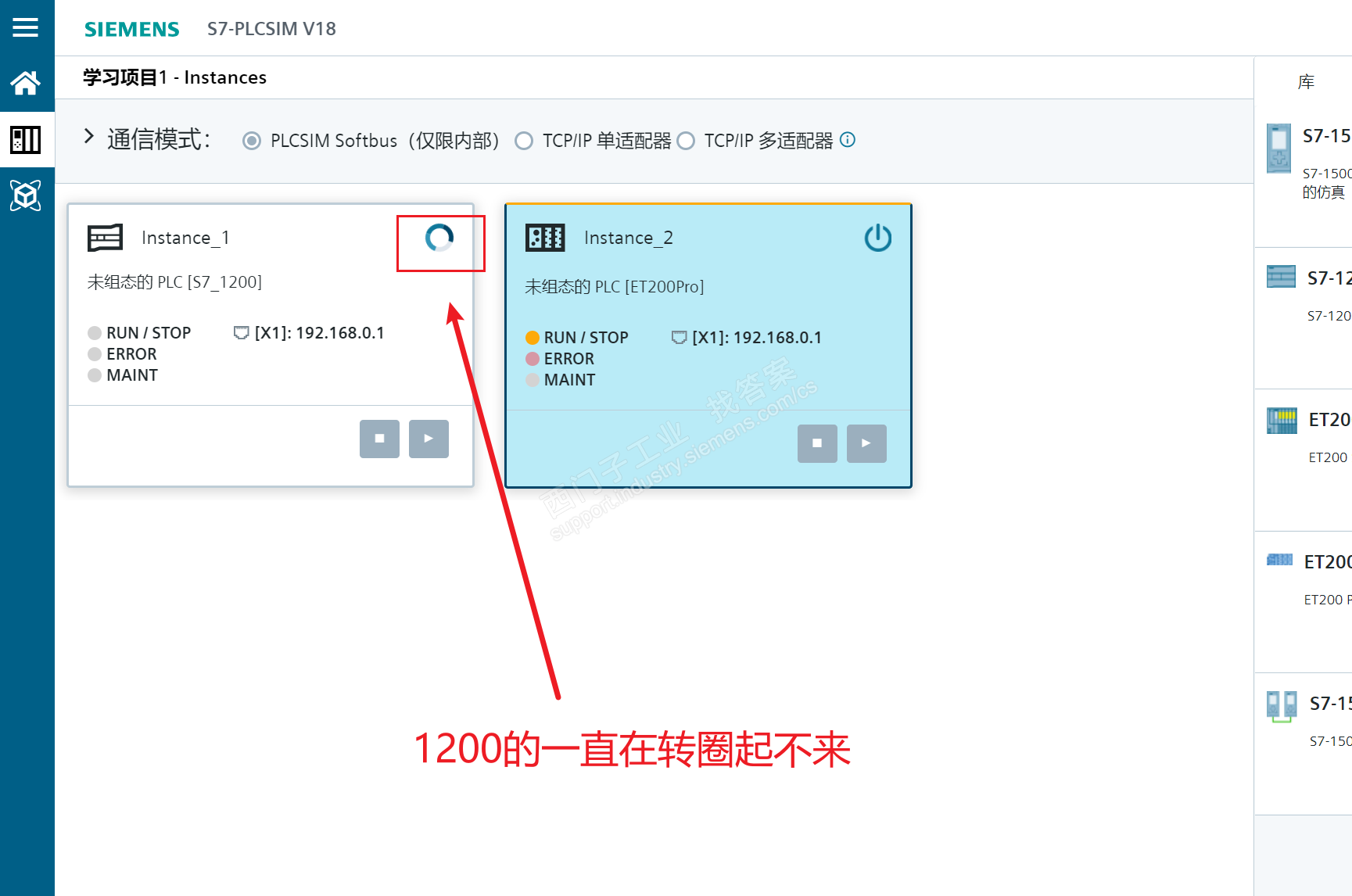Select PLCSIM Softbus communication mode

click(252, 141)
